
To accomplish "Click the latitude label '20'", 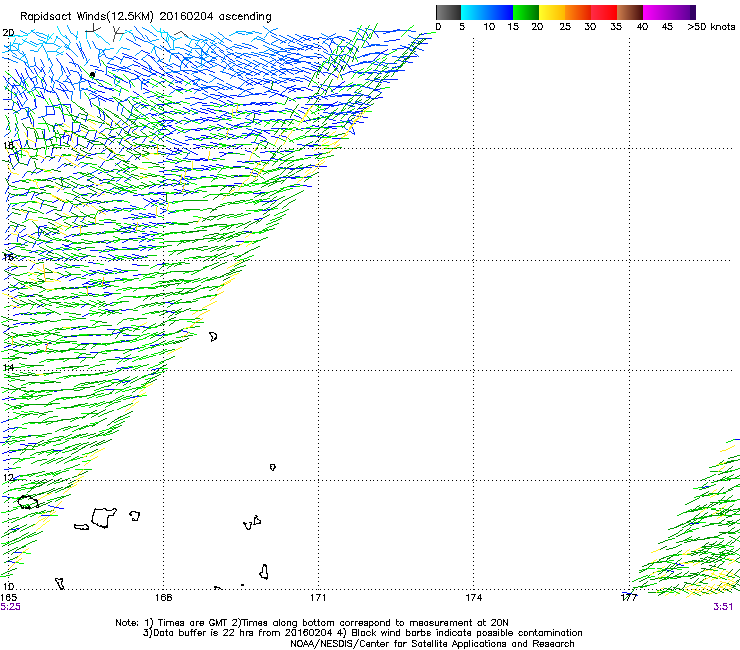I will pos(8,33).
